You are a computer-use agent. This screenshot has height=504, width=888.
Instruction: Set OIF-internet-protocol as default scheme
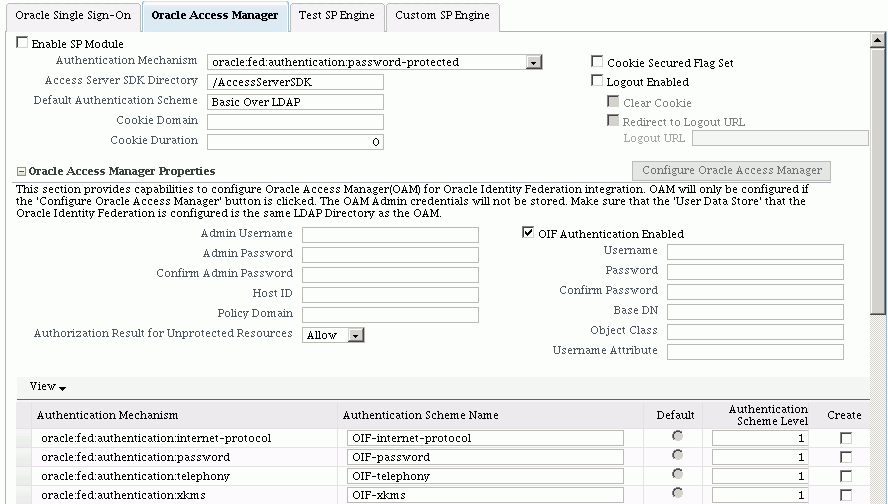(x=677, y=435)
